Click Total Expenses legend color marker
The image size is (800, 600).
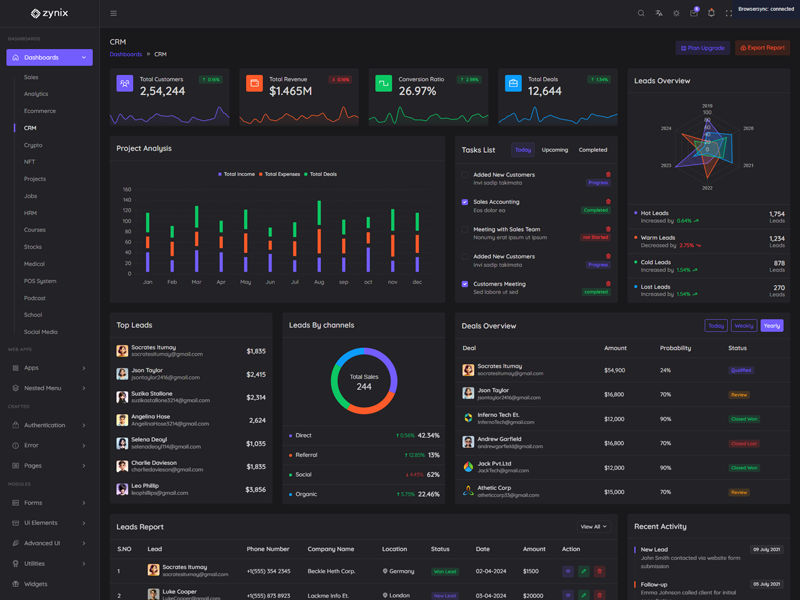pyautogui.click(x=262, y=174)
